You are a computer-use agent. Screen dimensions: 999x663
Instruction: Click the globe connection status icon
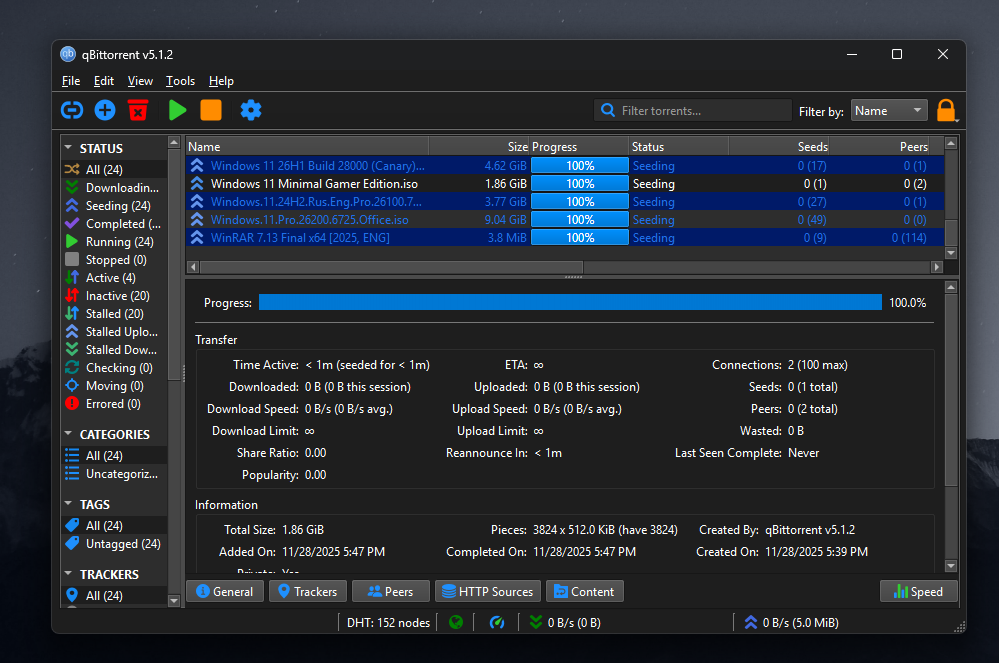(456, 622)
